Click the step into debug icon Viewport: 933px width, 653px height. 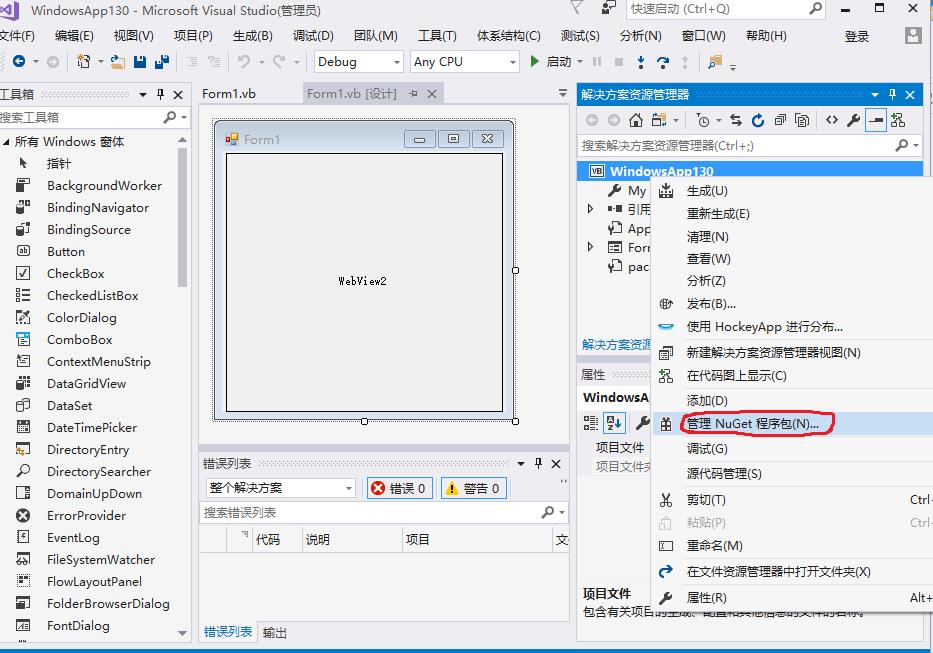coord(641,62)
